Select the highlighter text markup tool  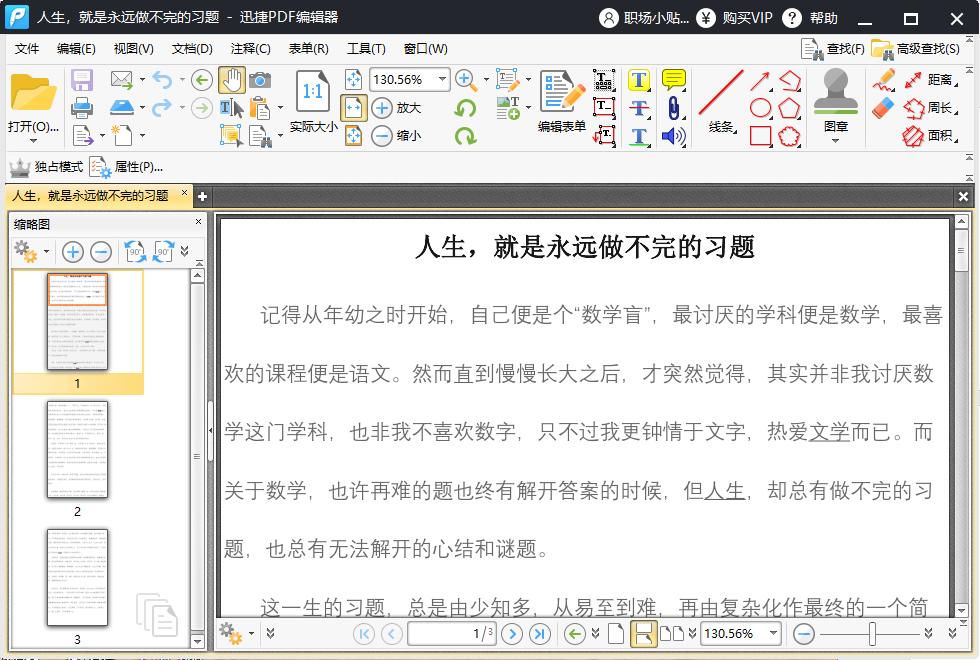pyautogui.click(x=641, y=80)
